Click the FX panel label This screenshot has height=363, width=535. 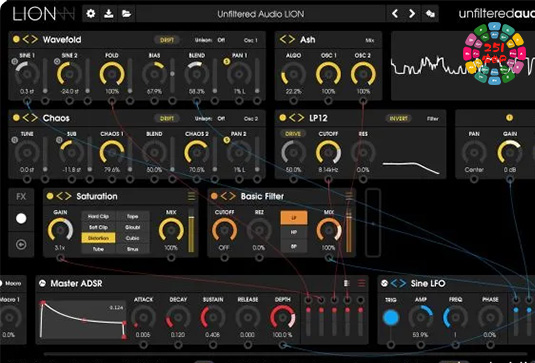[x=21, y=197]
